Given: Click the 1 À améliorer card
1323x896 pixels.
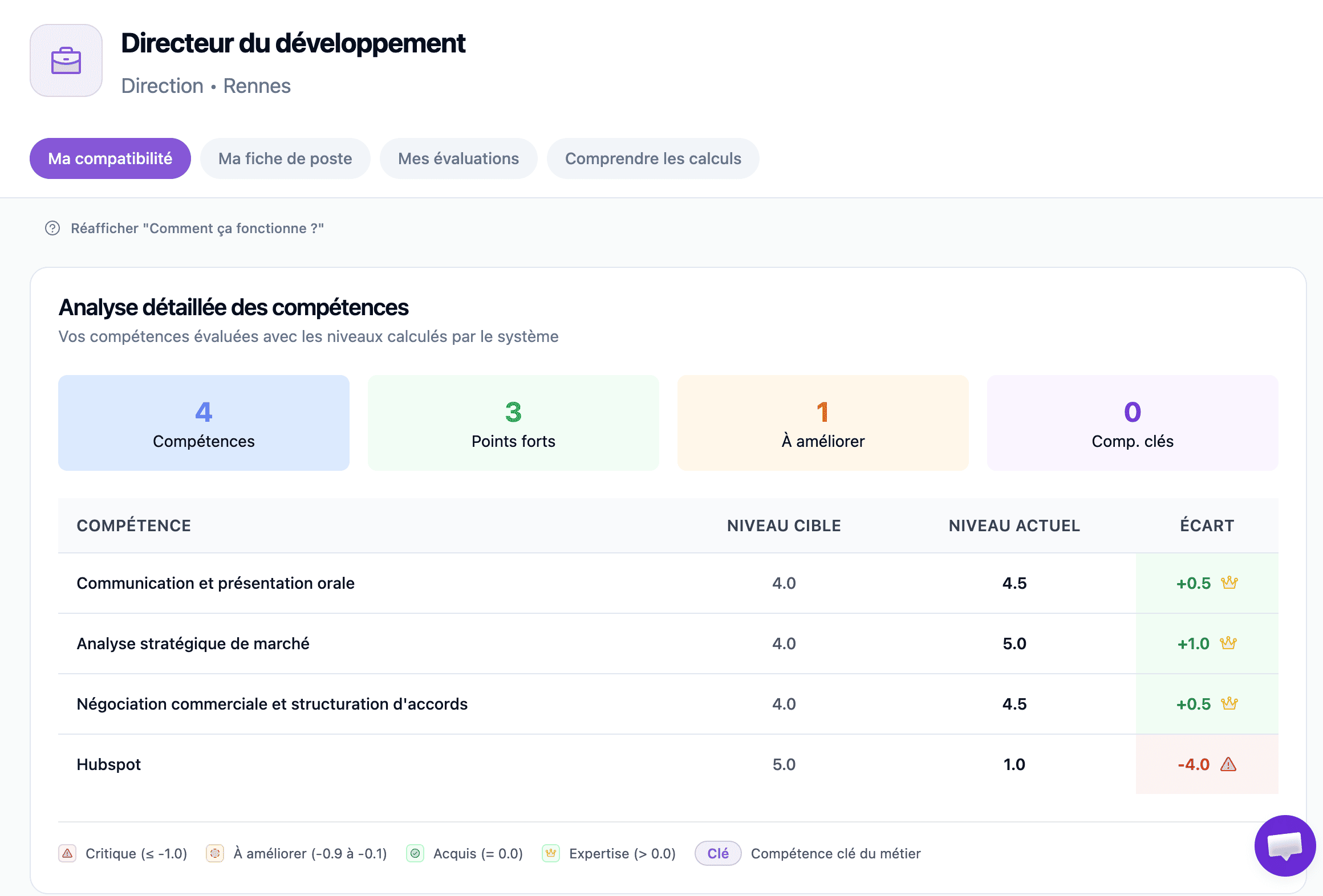Looking at the screenshot, I should coord(823,423).
